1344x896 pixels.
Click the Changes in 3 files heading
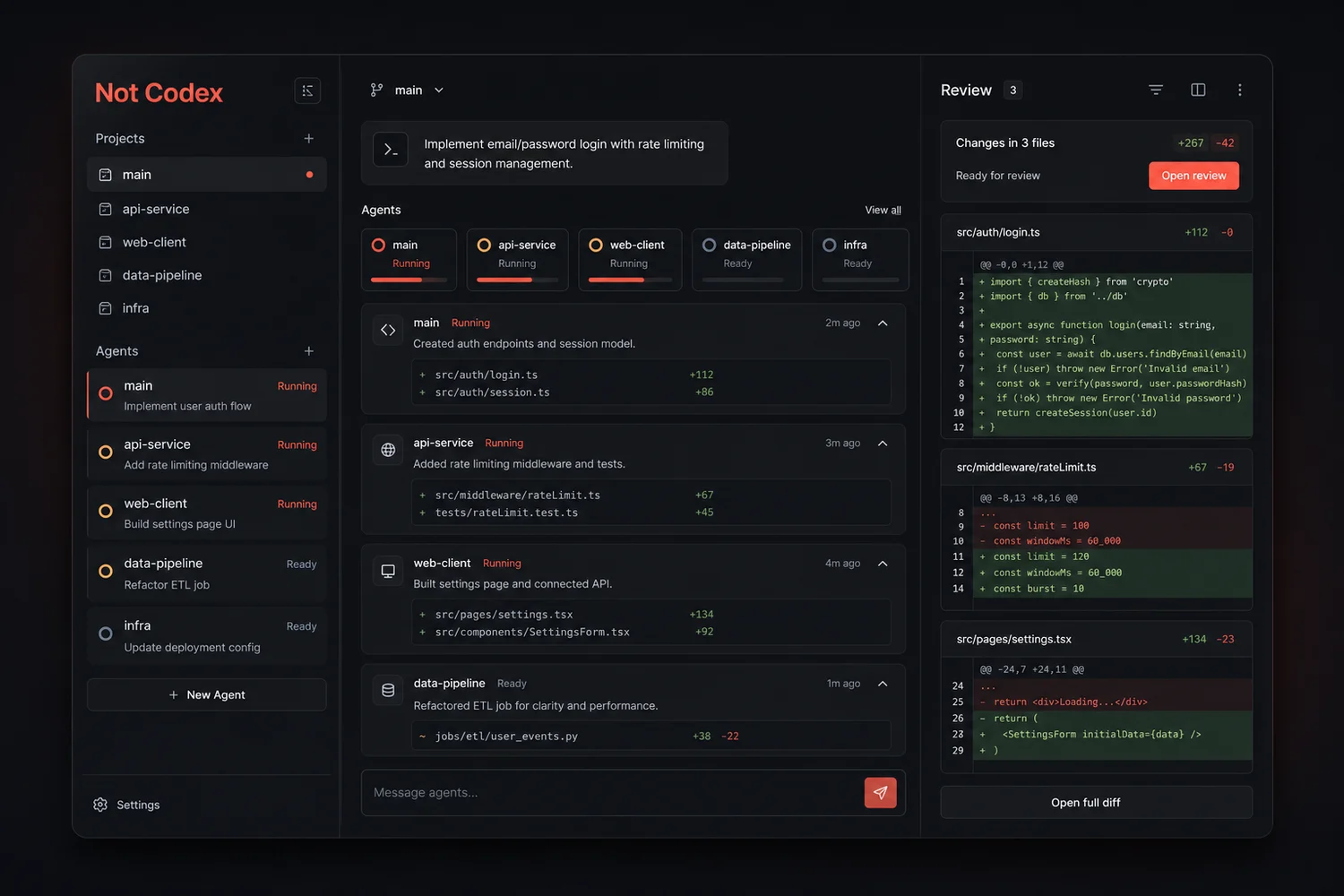1004,143
